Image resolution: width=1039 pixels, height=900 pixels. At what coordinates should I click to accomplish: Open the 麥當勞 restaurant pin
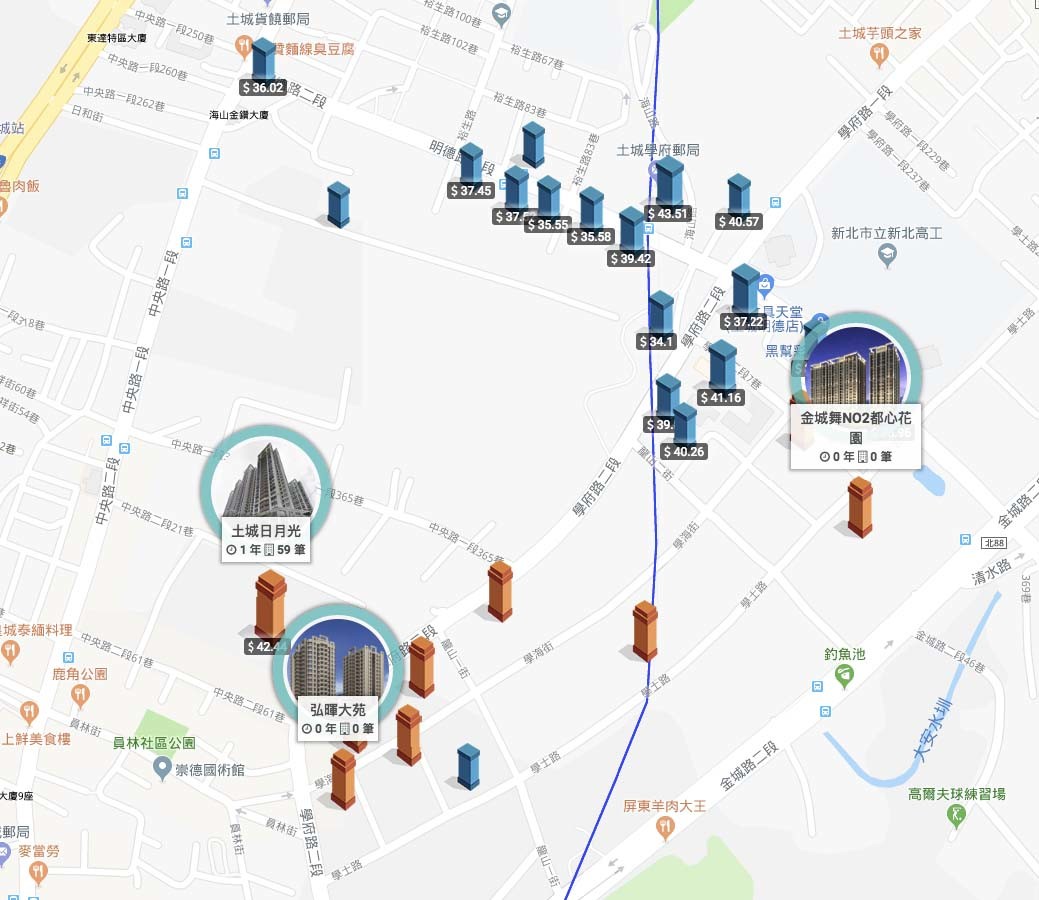[x=38, y=872]
